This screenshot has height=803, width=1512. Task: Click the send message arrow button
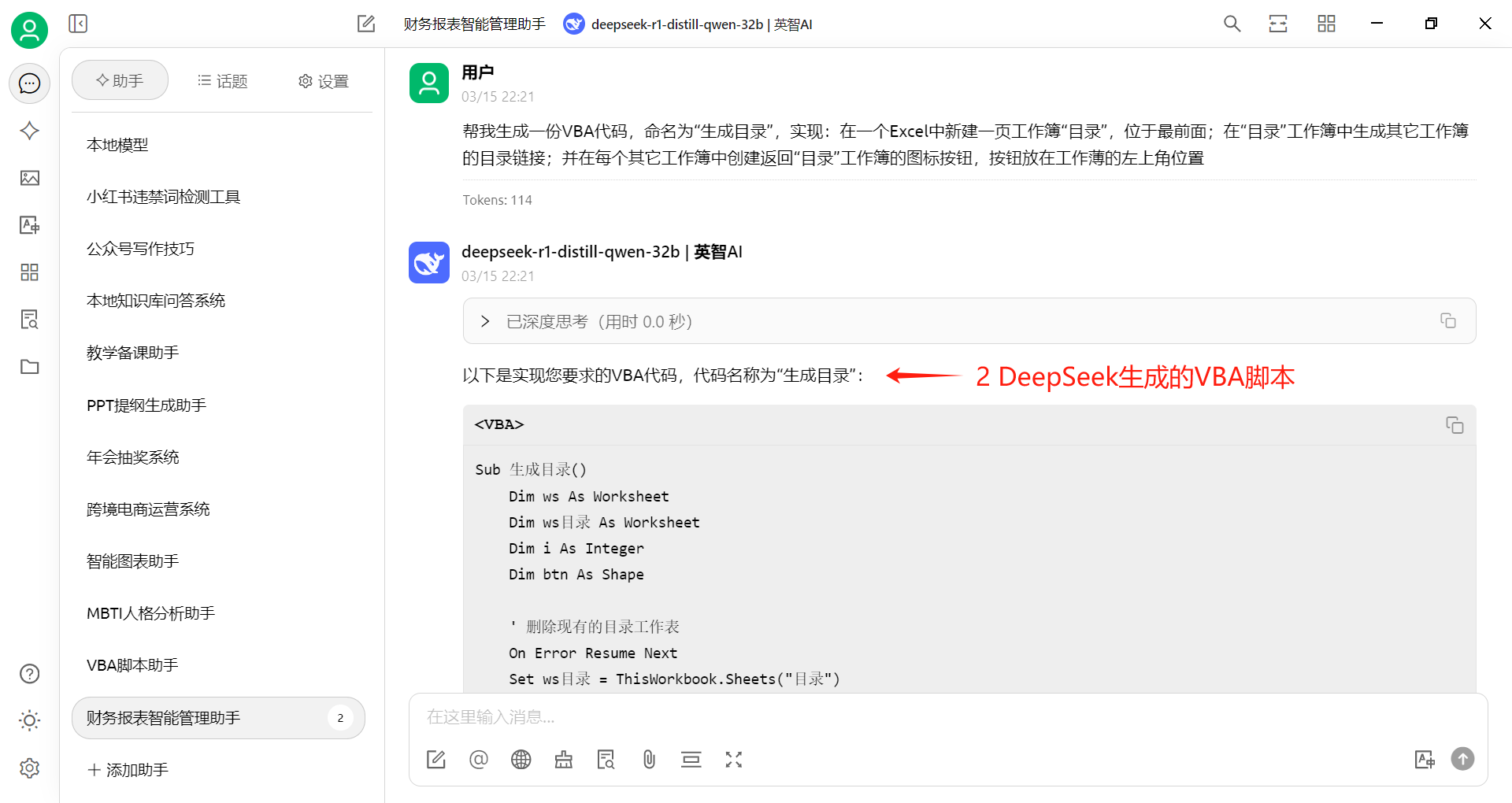click(x=1462, y=758)
